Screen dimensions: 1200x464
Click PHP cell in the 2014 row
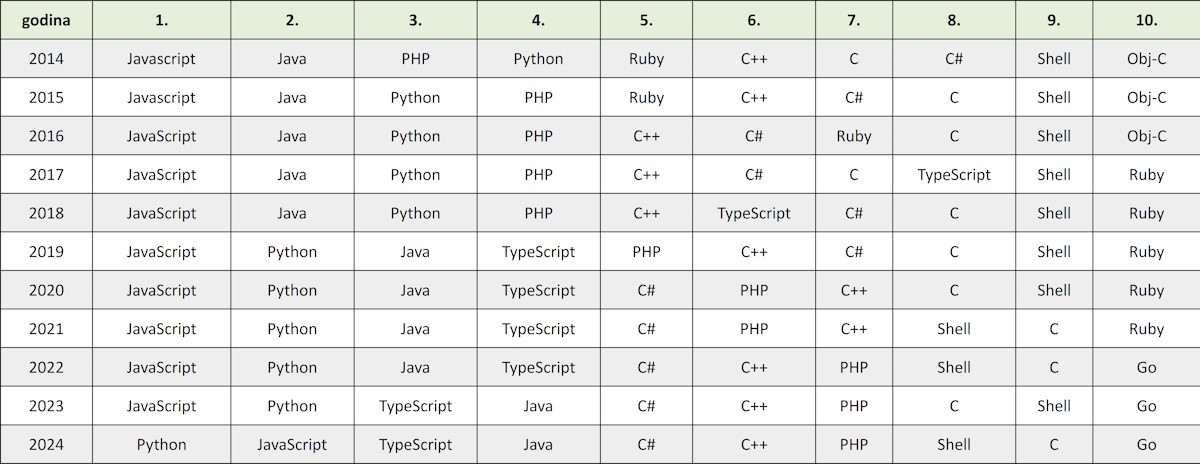[x=415, y=59]
